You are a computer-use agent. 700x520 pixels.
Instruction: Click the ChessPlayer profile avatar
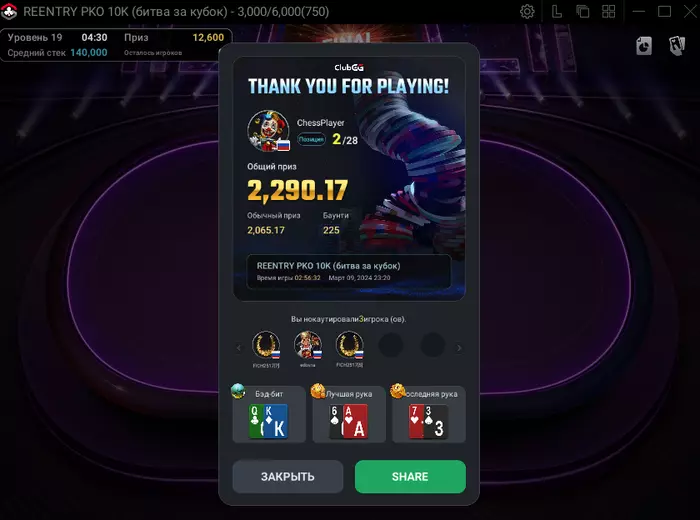pyautogui.click(x=269, y=131)
